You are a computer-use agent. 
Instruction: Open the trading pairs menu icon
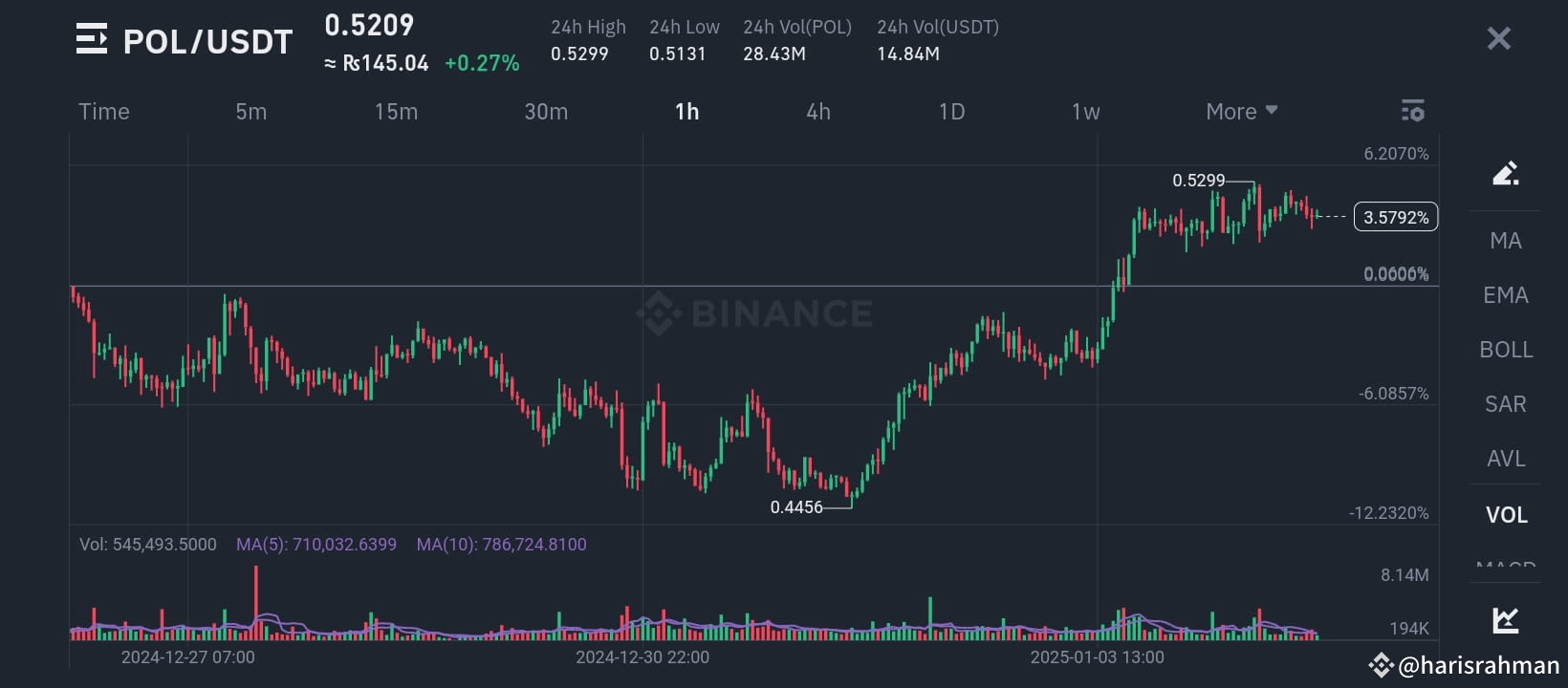coord(91,39)
